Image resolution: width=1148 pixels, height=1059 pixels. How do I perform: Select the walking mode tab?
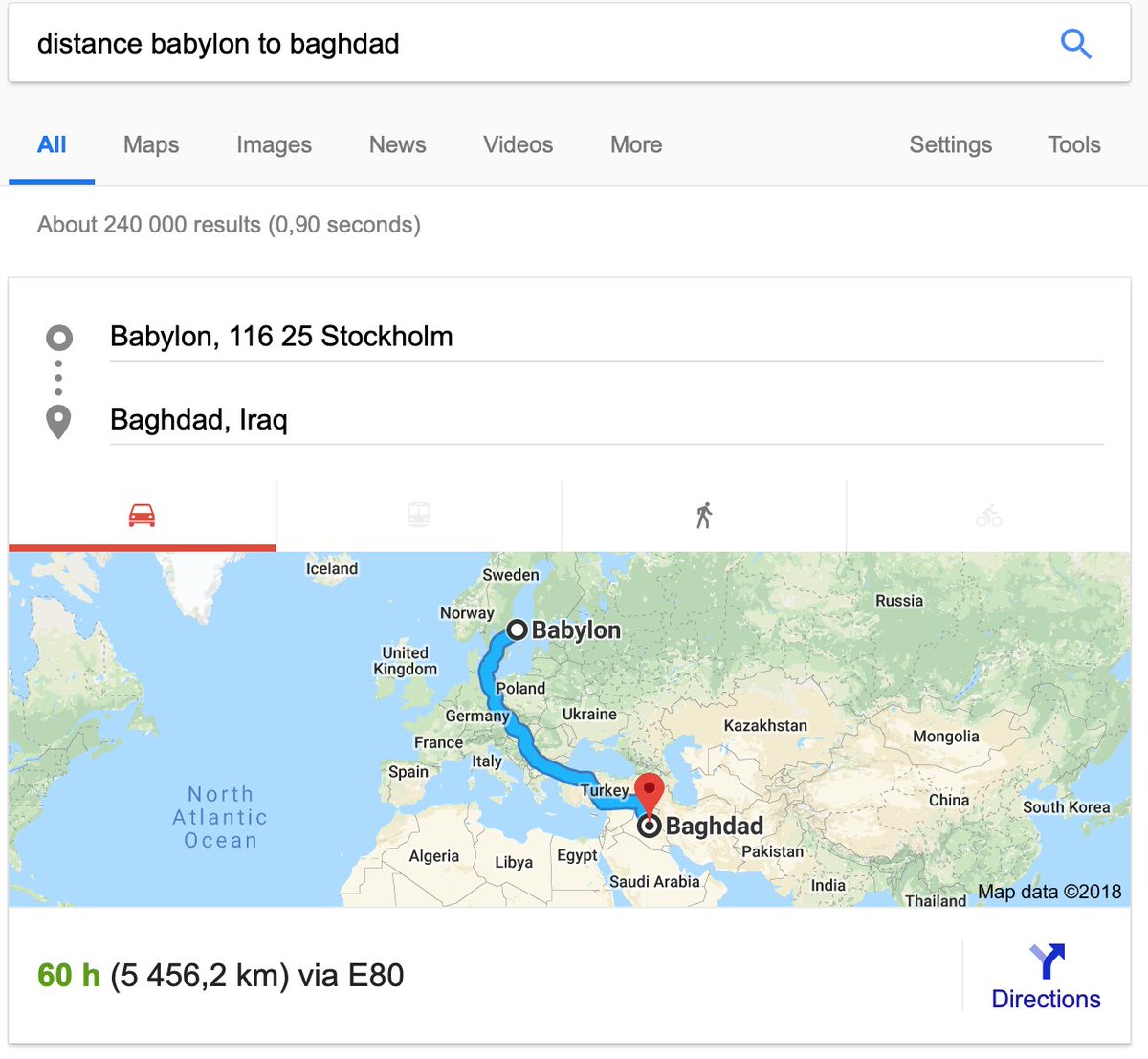coord(704,516)
